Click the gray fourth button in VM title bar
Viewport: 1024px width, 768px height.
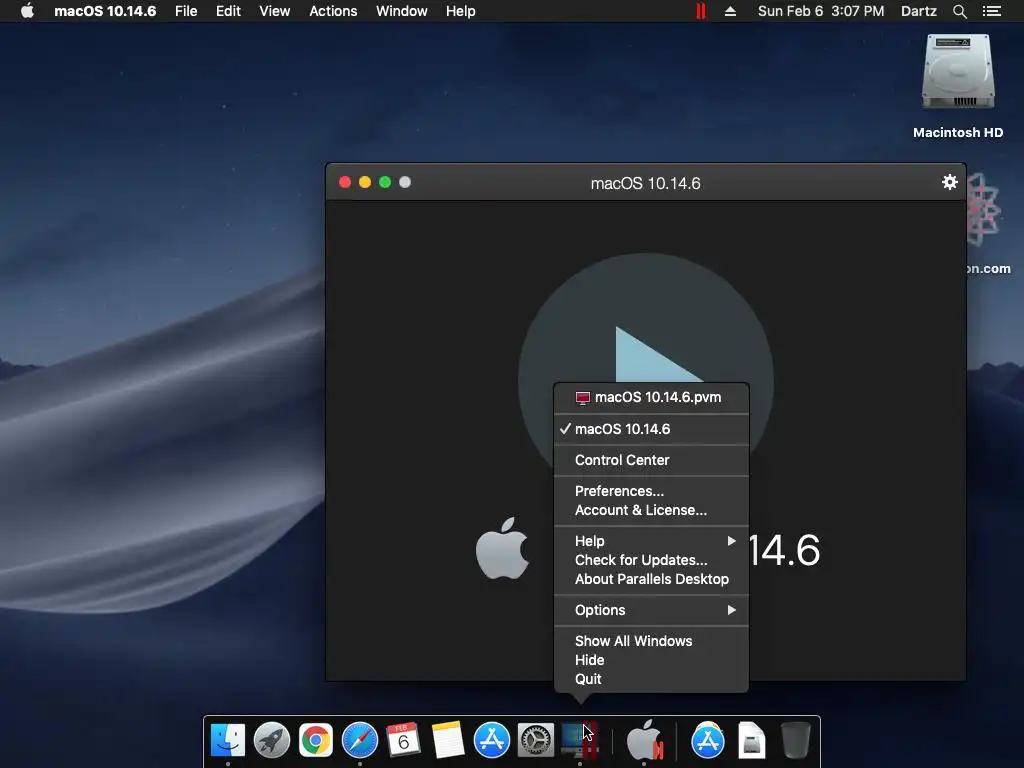pos(405,182)
